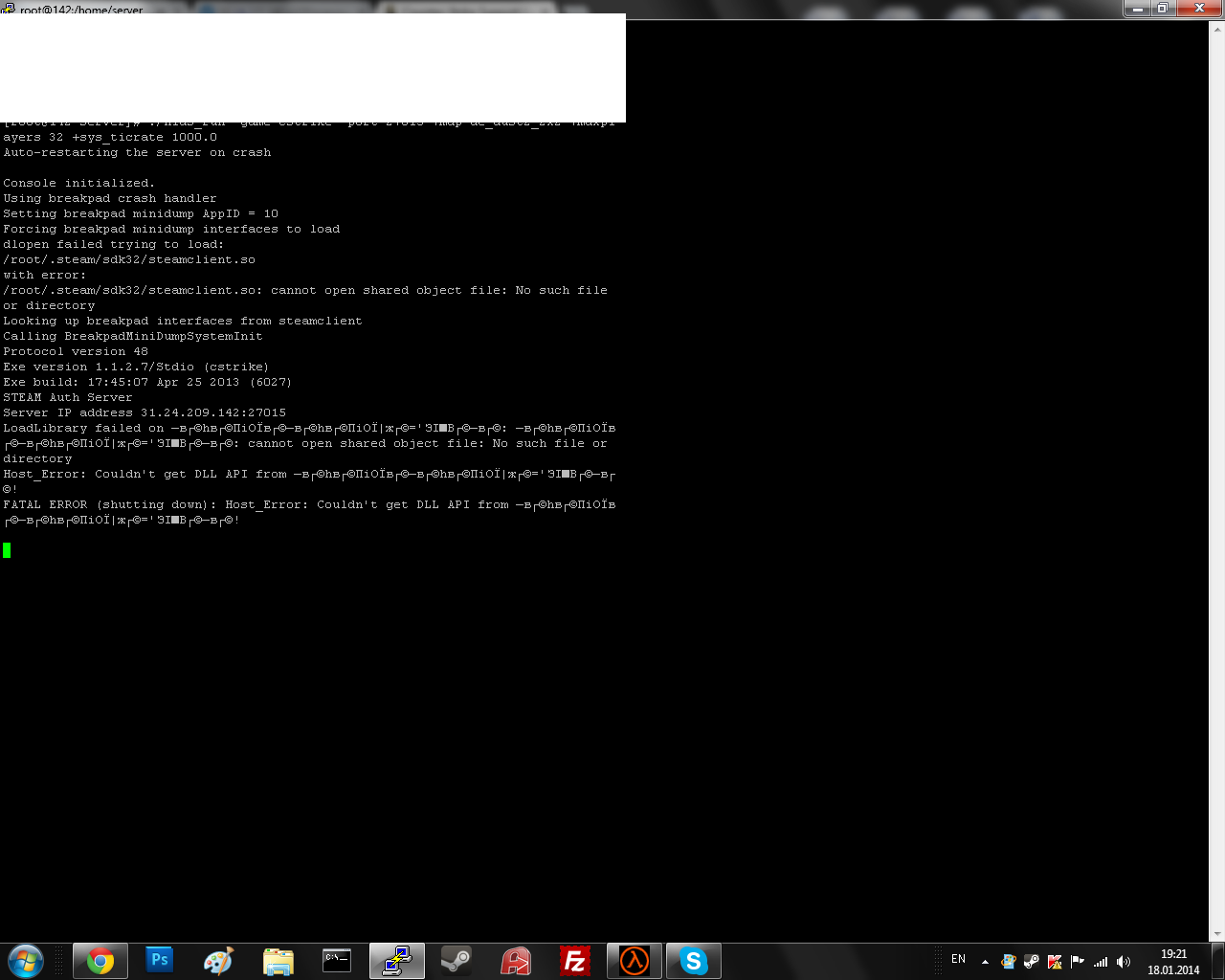Open the red A application on taskbar
The width and height of the screenshot is (1225, 980).
tap(516, 961)
